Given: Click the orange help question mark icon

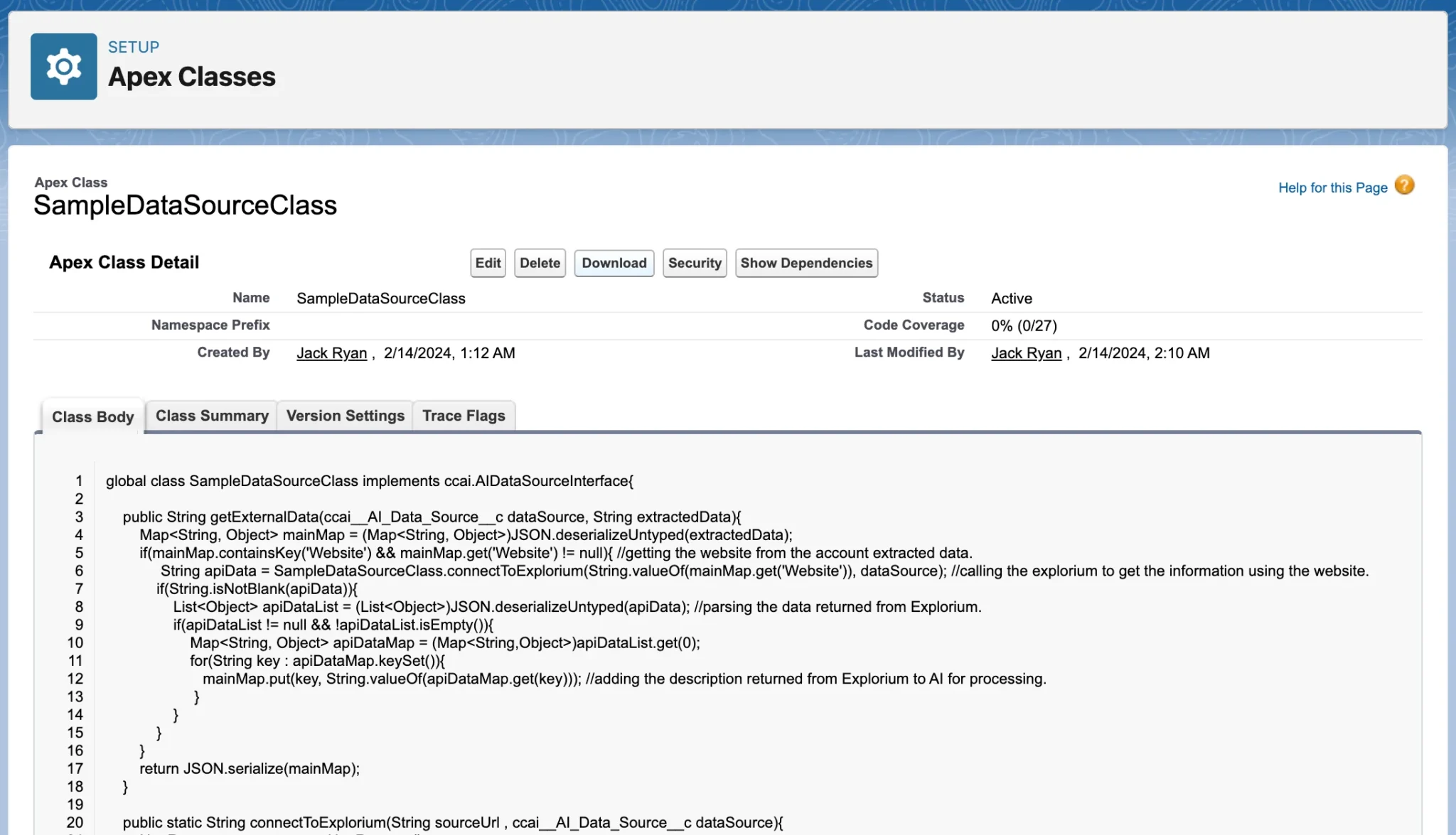Looking at the screenshot, I should click(1403, 186).
